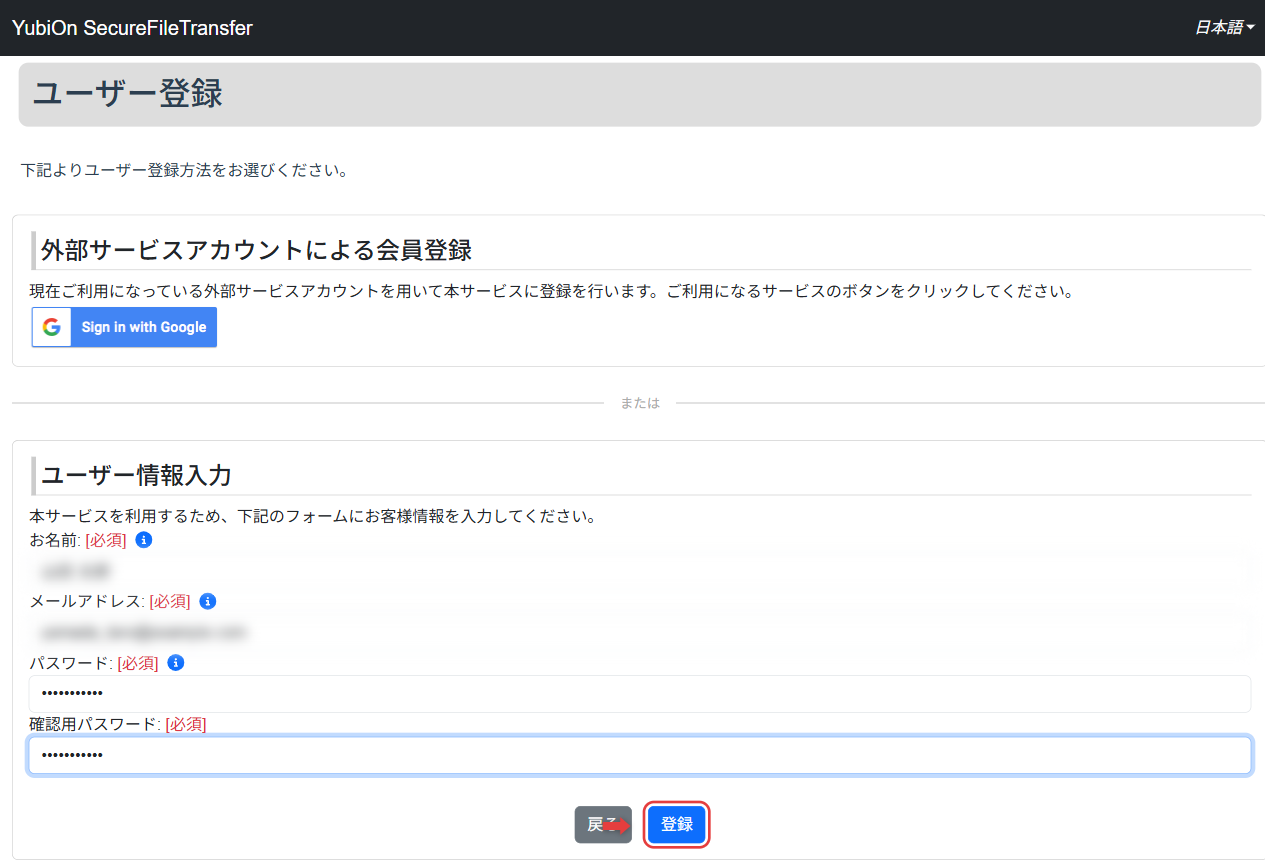Click the info icon beside パスワード
Screen dimensions: 1265x860
pos(175,662)
